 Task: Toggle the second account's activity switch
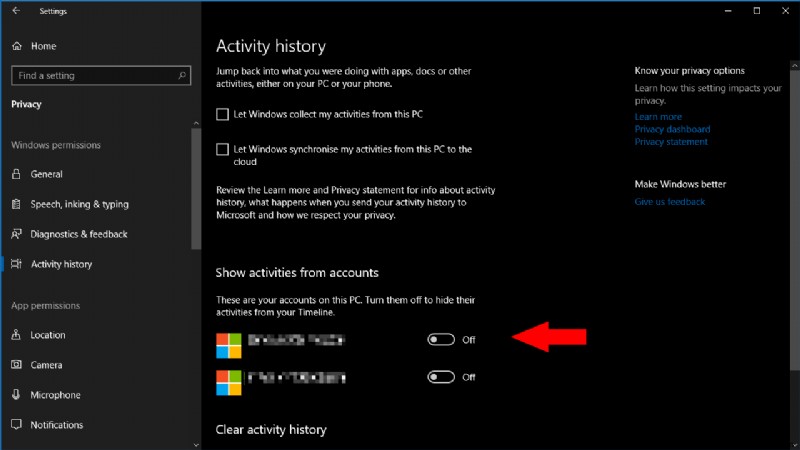pos(441,377)
